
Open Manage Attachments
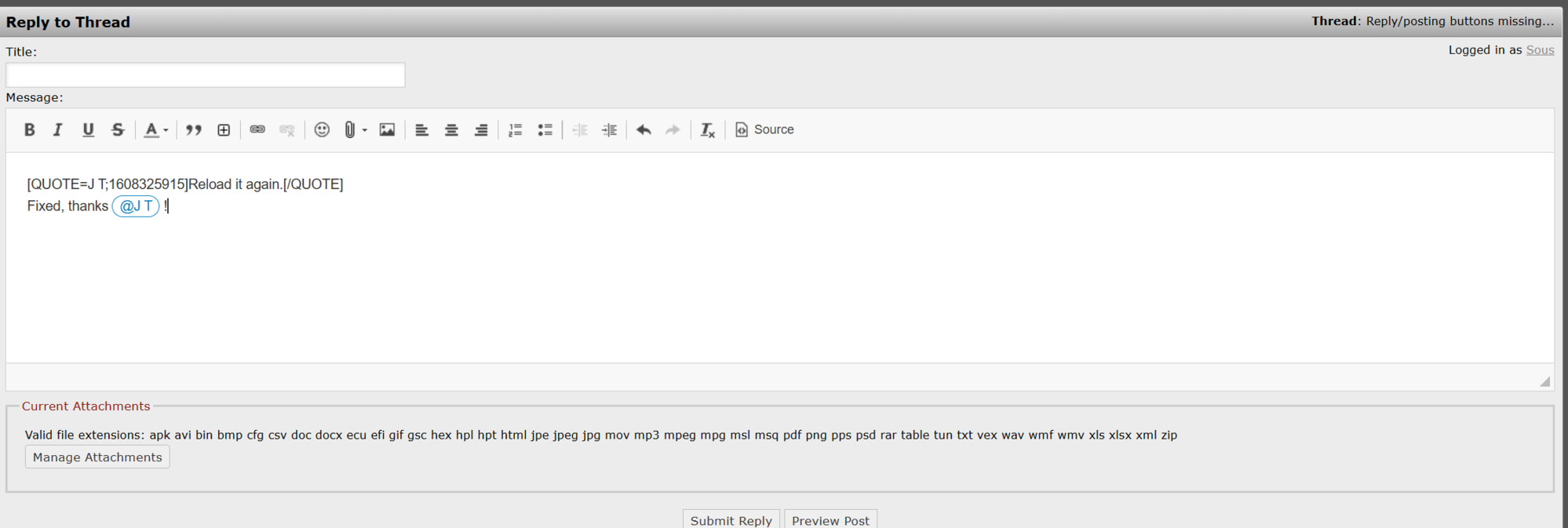[97, 457]
